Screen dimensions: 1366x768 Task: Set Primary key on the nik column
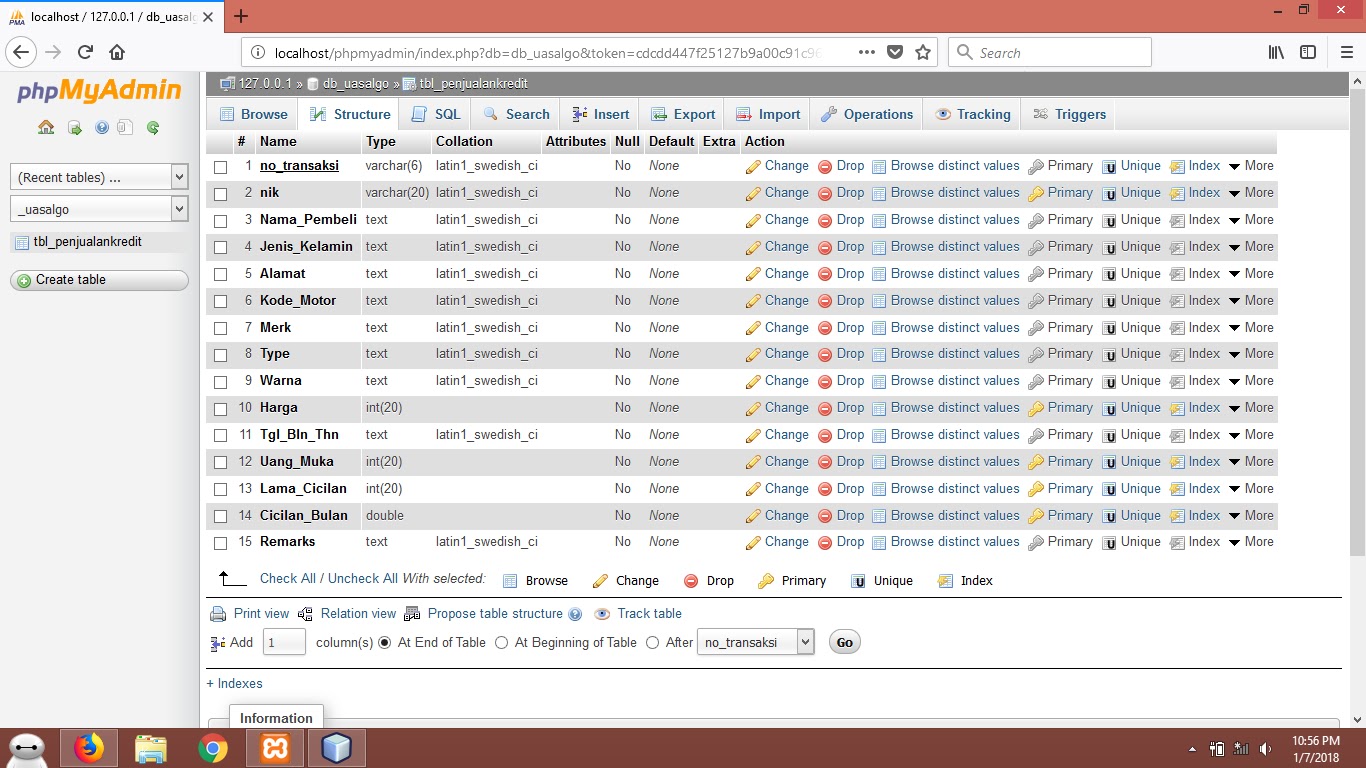[1068, 192]
